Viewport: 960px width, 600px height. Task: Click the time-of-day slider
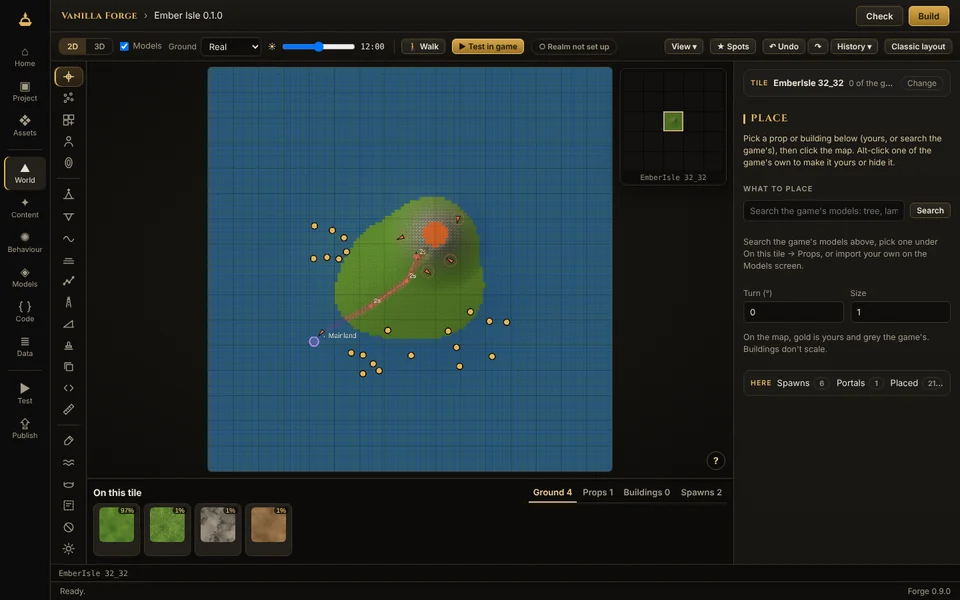(x=318, y=47)
